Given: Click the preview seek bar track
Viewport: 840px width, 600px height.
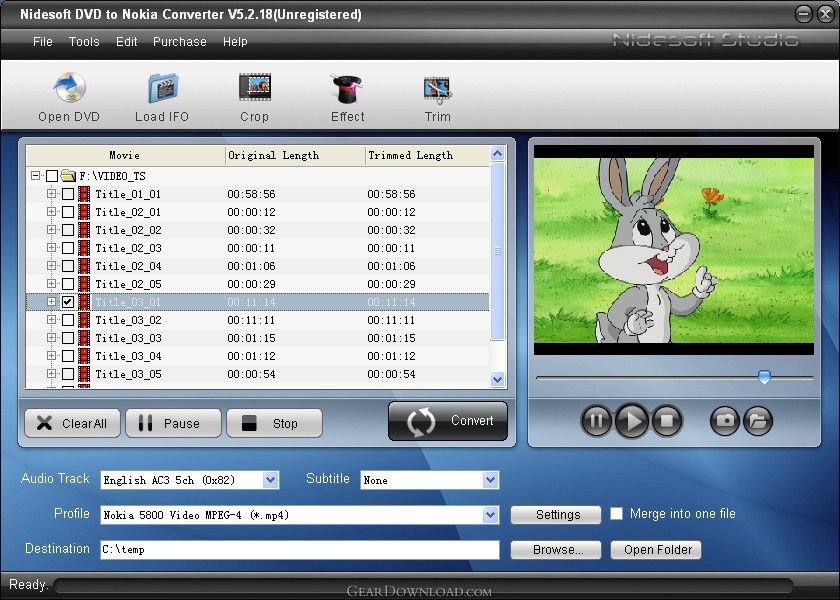Looking at the screenshot, I should (674, 378).
